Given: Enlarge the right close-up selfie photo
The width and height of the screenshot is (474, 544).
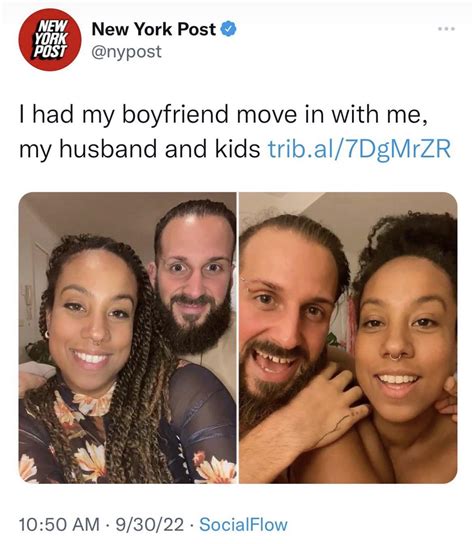Looking at the screenshot, I should coord(348,338).
